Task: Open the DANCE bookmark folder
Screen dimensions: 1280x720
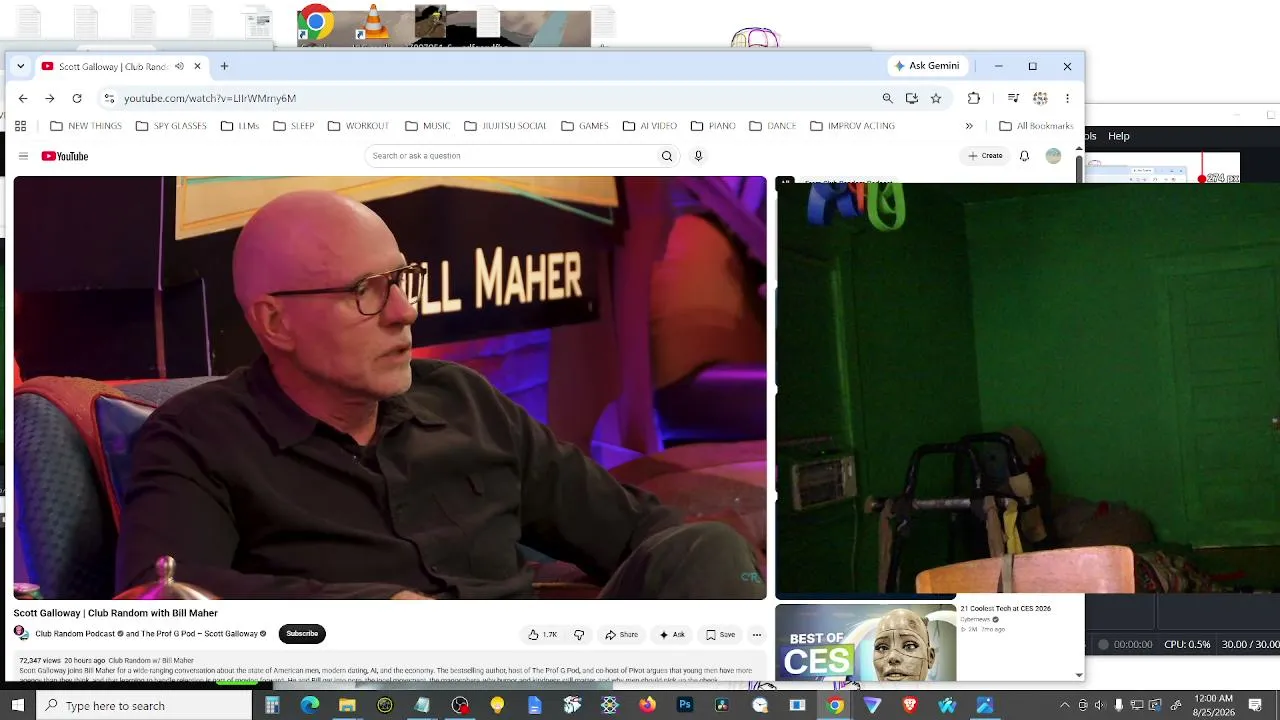Action: point(773,126)
